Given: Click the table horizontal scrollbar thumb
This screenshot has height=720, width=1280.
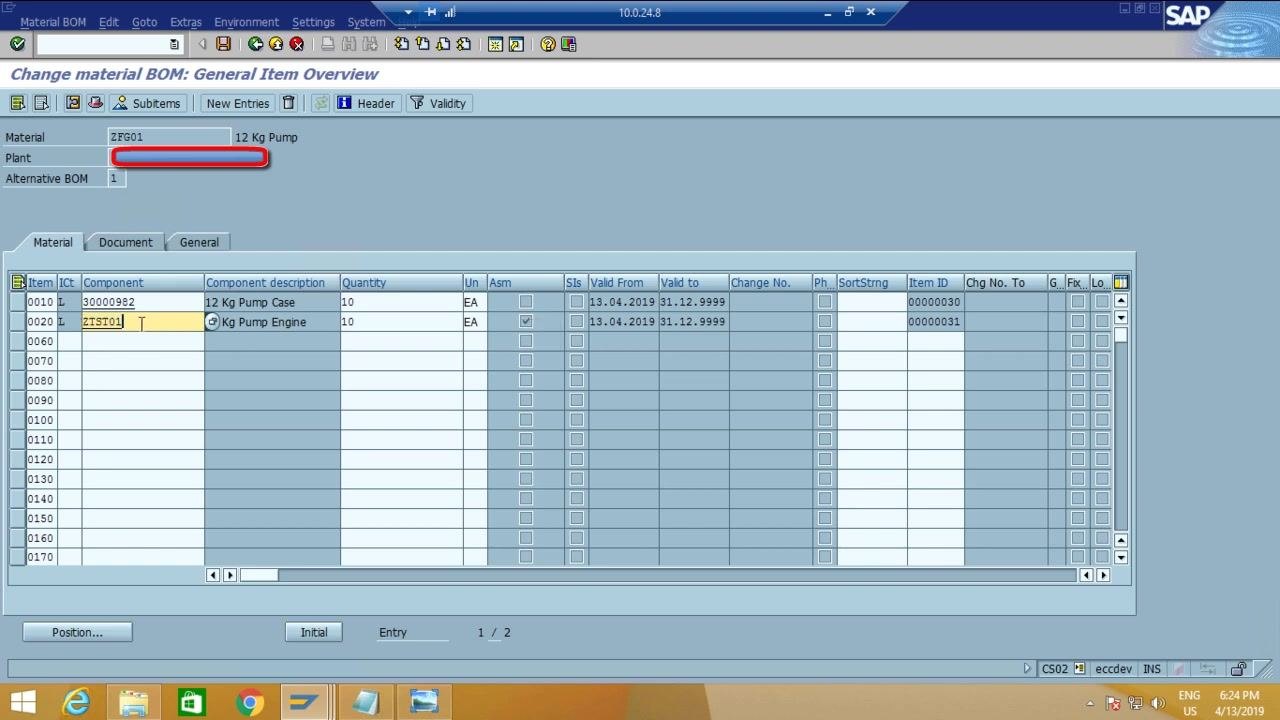Looking at the screenshot, I should pos(258,574).
